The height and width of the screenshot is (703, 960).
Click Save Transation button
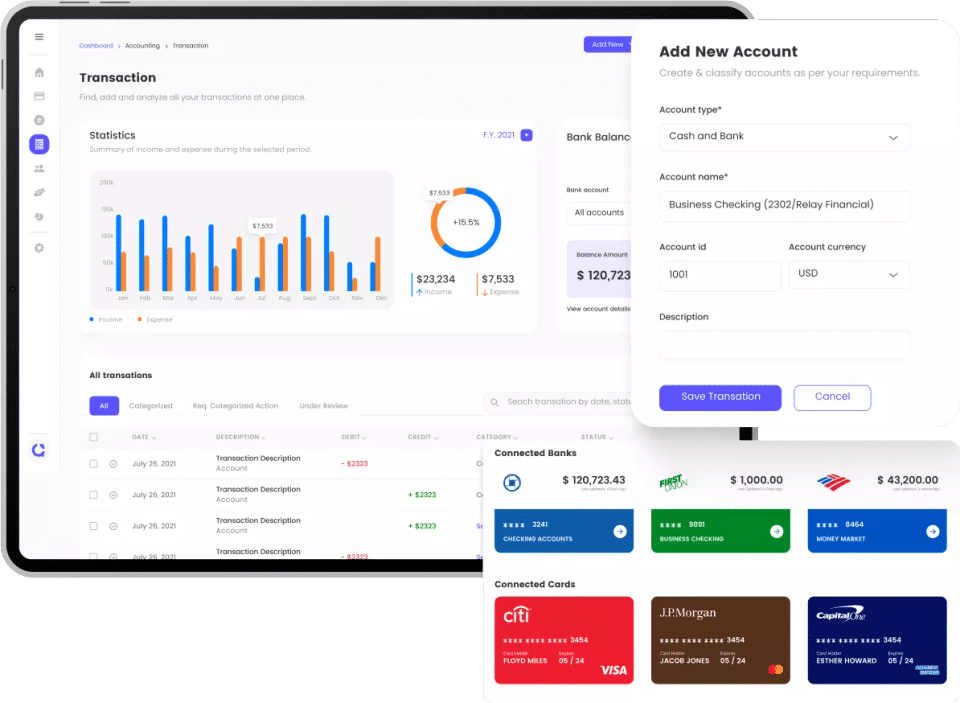coord(720,397)
